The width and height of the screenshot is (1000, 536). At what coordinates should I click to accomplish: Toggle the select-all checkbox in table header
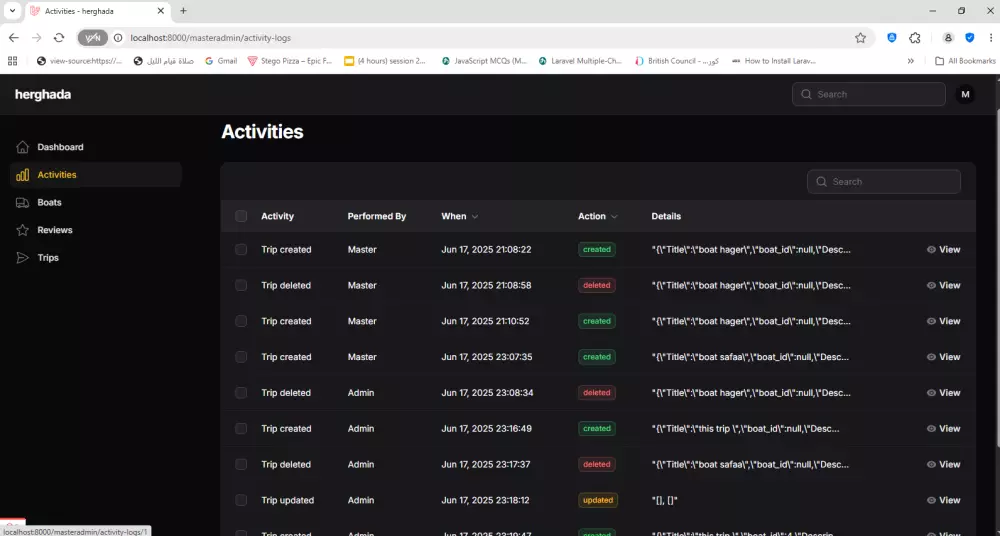(241, 216)
